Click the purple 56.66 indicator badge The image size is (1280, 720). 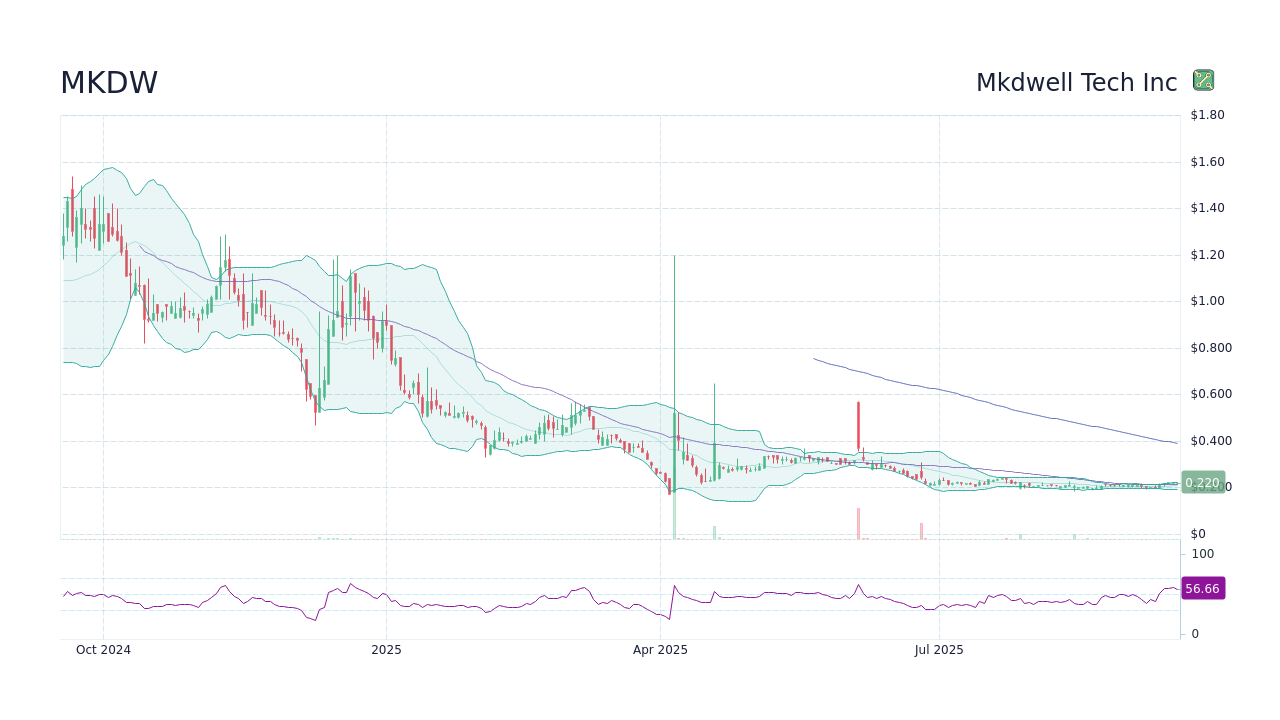click(x=1202, y=588)
